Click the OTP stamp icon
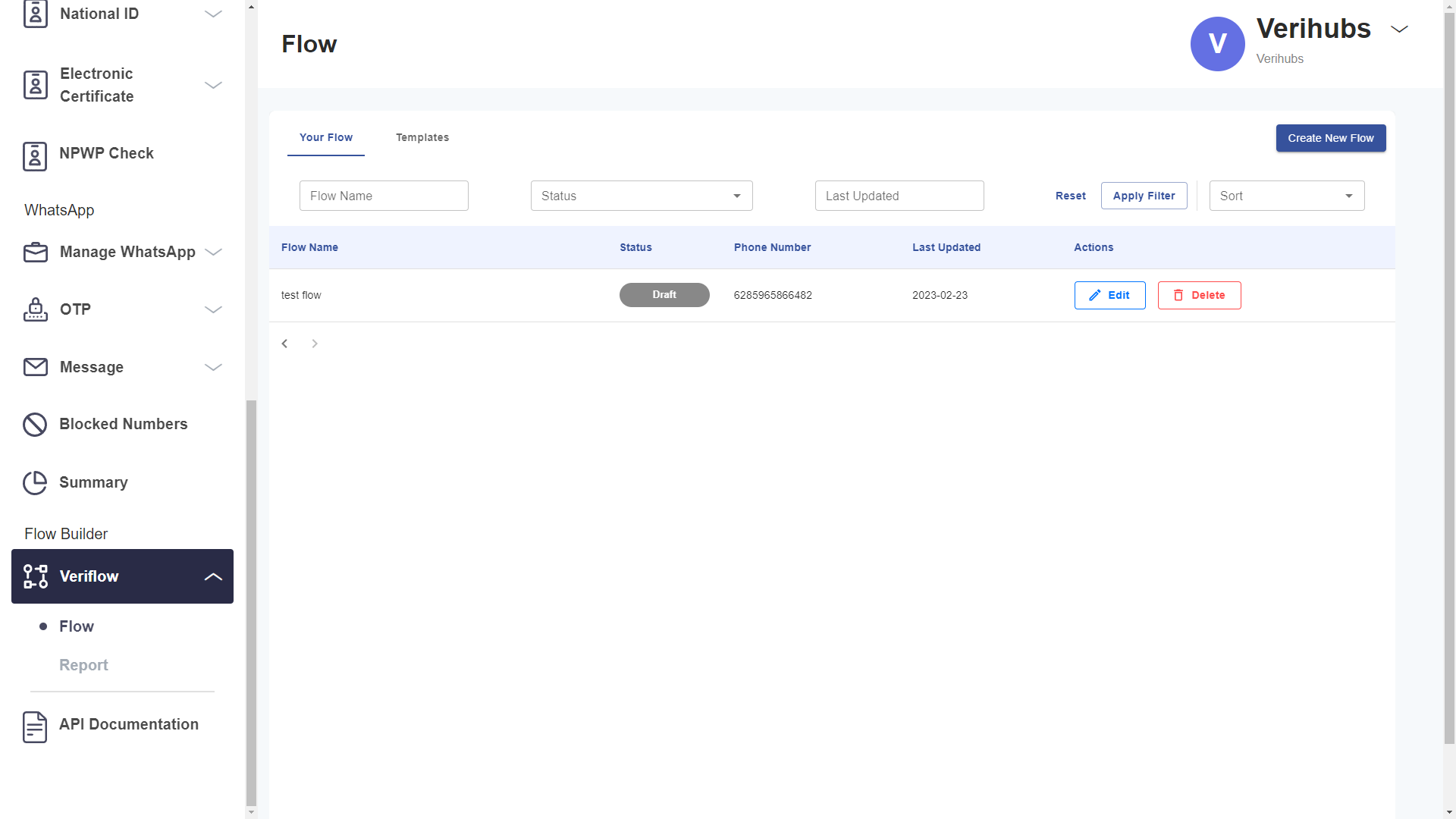This screenshot has width=1456, height=819. pyautogui.click(x=35, y=309)
